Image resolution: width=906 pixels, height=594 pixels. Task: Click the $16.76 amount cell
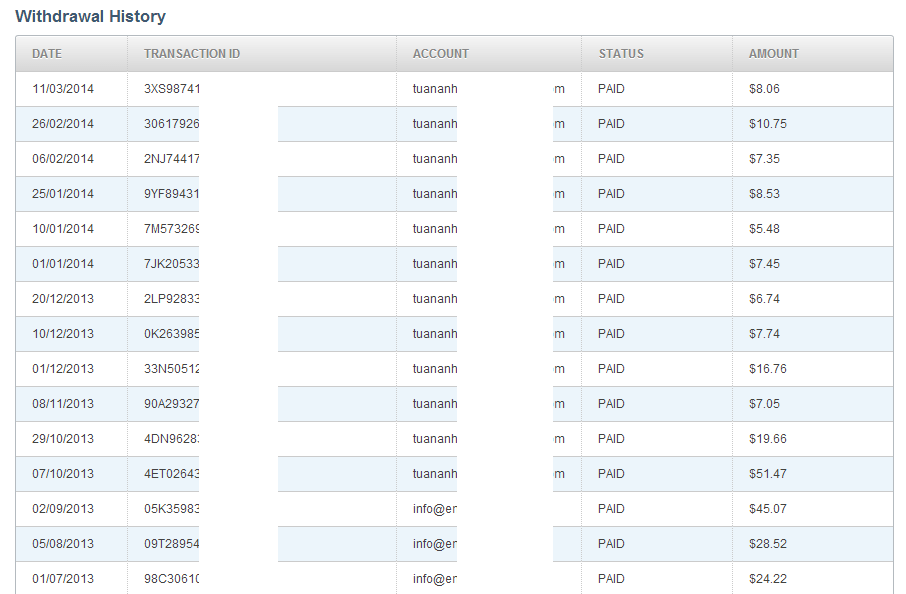click(768, 369)
